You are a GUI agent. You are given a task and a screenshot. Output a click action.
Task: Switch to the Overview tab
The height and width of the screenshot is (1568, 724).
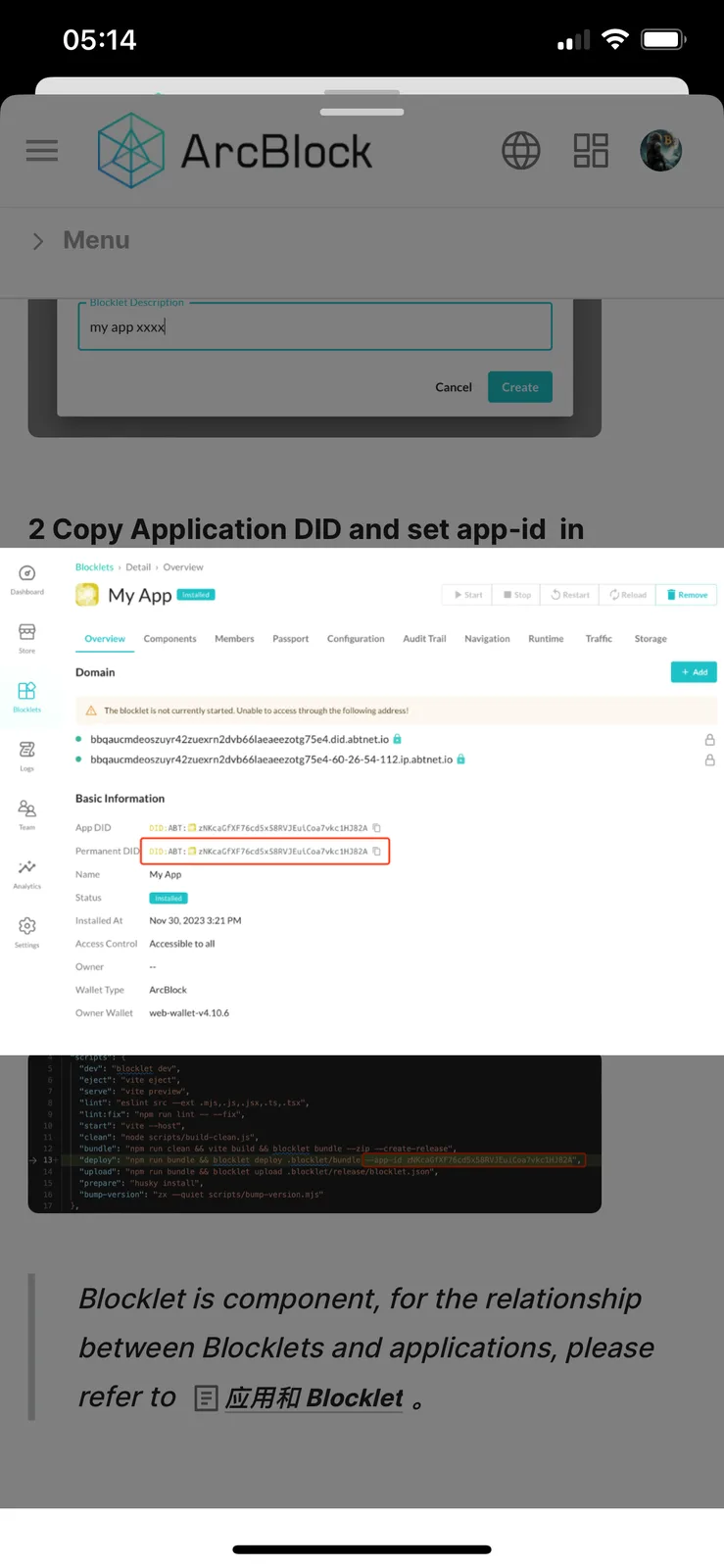coord(105,639)
